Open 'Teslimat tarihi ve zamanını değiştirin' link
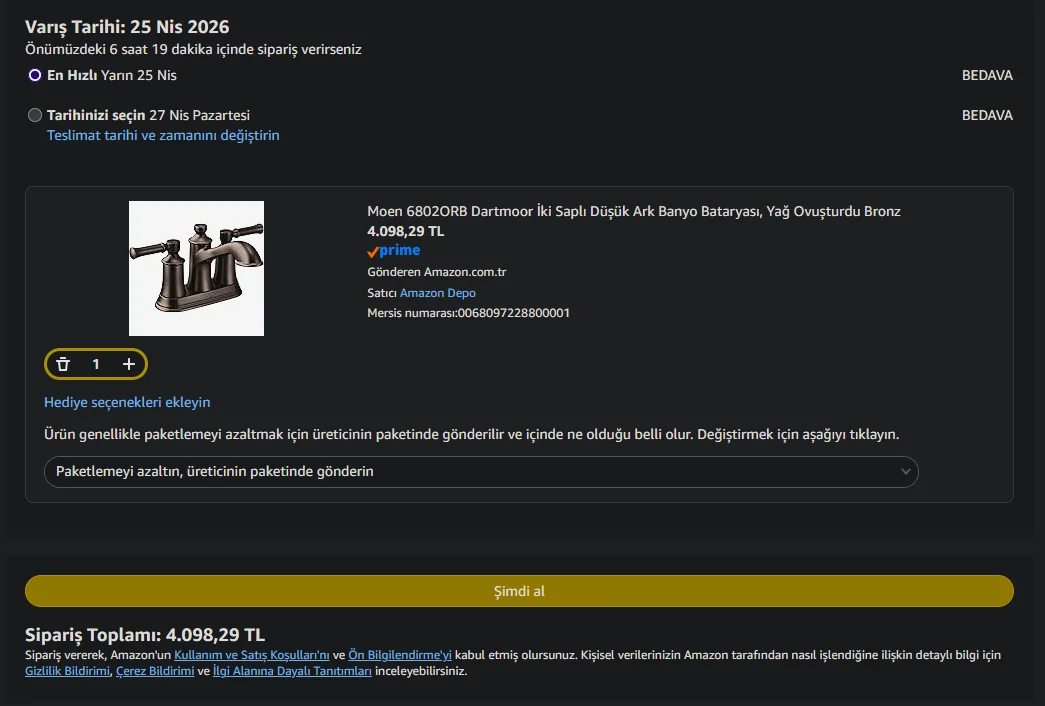Image resolution: width=1045 pixels, height=706 pixels. 163,135
